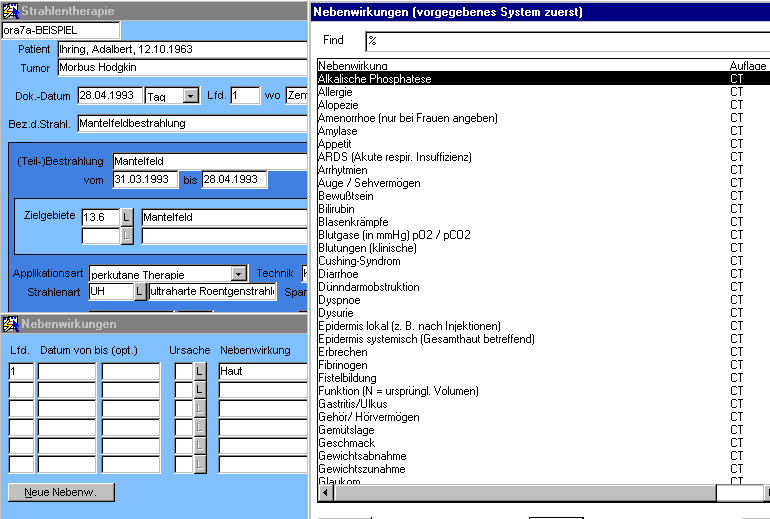Open Ursache lookup button in first row

pos(200,371)
